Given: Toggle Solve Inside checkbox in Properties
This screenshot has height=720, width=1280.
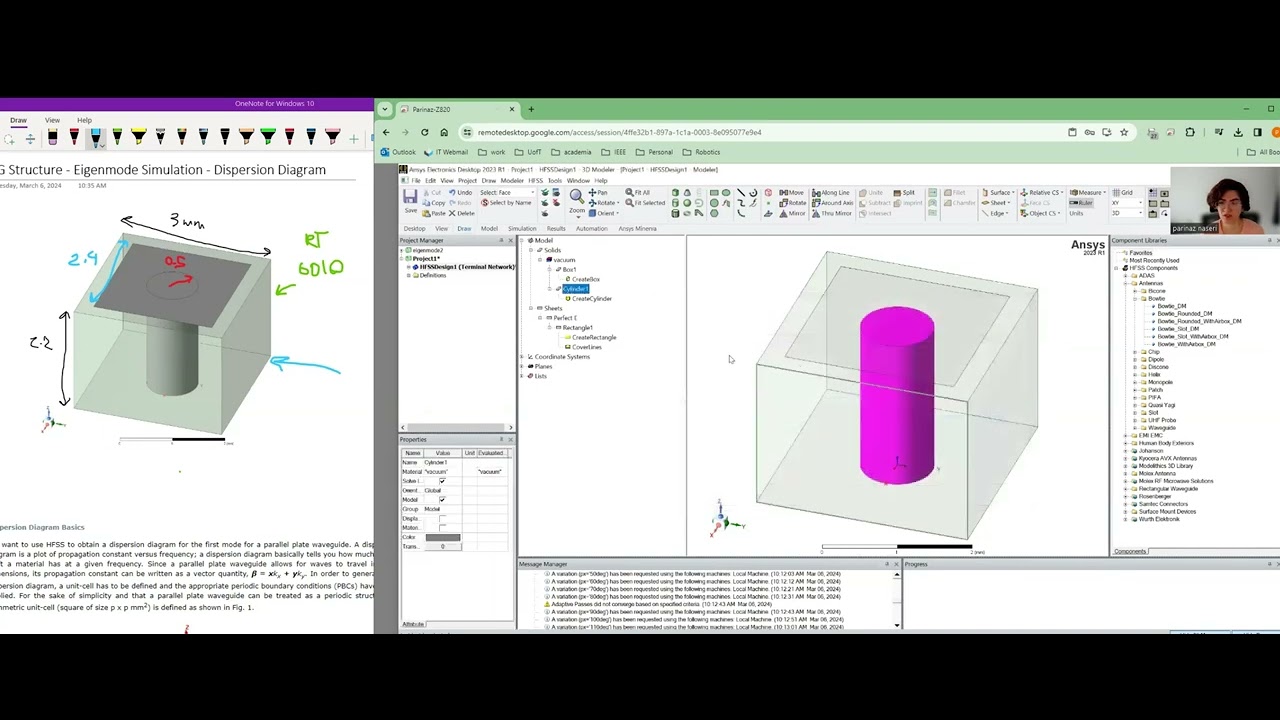Looking at the screenshot, I should tap(442, 481).
